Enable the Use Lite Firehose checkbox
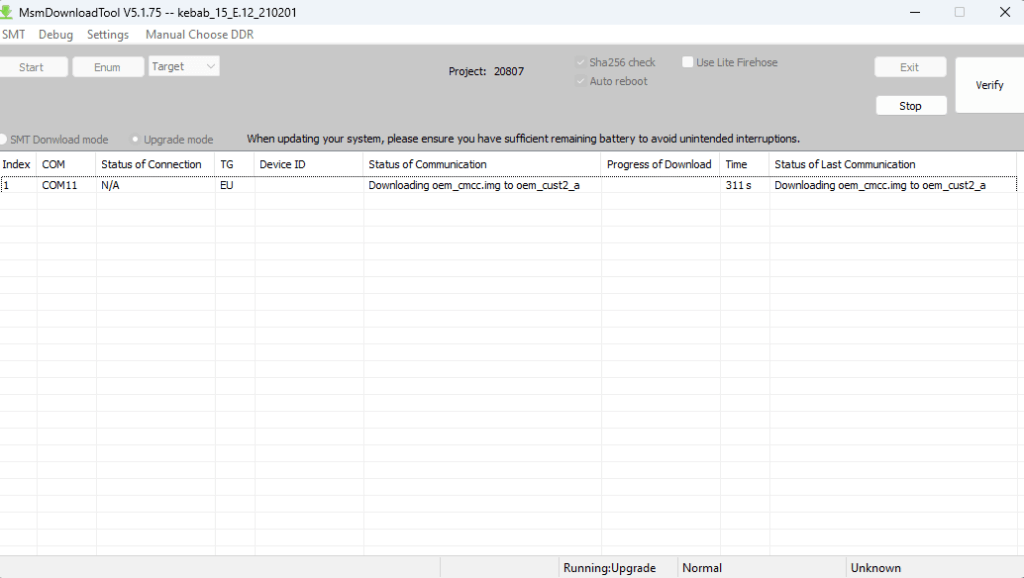 click(687, 61)
